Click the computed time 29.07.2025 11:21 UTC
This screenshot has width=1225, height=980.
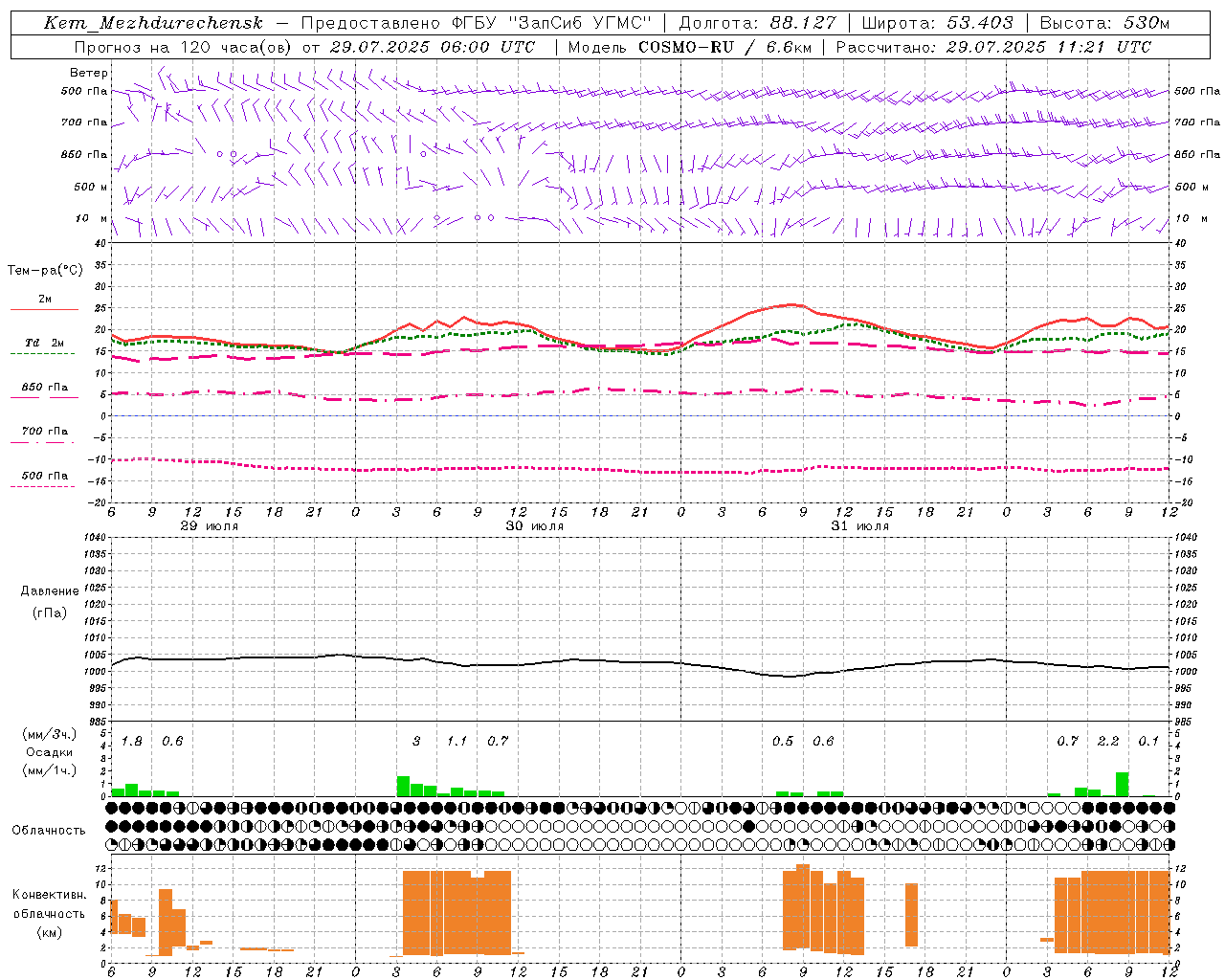pos(1049,47)
